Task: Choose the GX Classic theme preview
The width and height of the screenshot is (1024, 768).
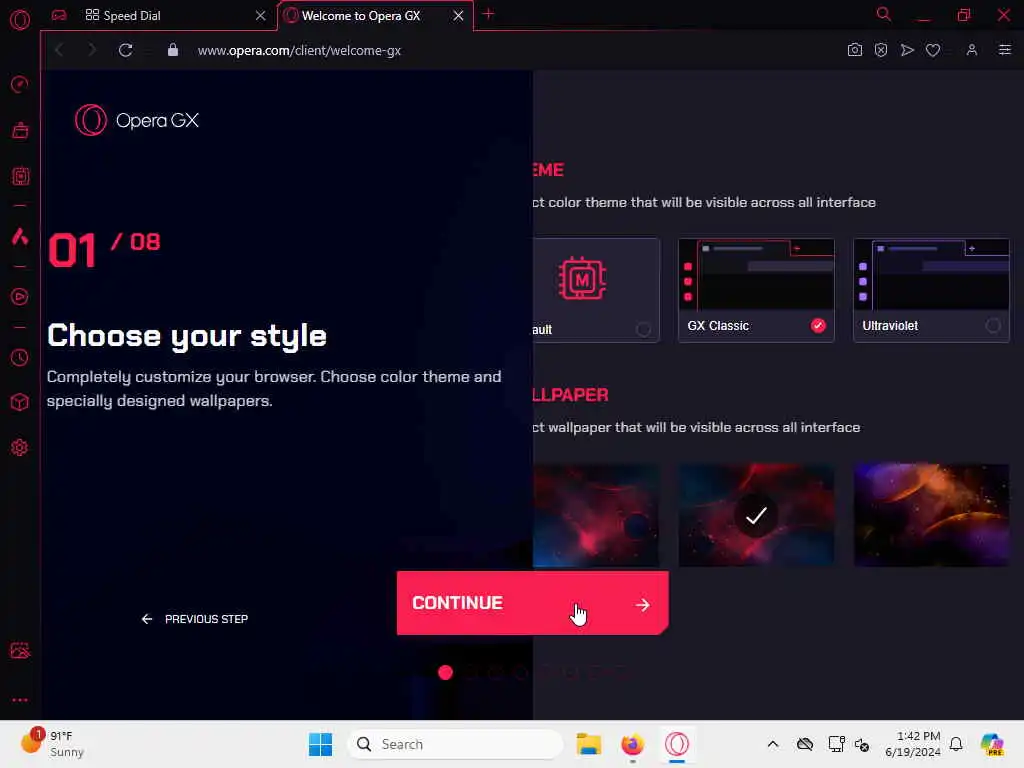Action: coord(756,274)
